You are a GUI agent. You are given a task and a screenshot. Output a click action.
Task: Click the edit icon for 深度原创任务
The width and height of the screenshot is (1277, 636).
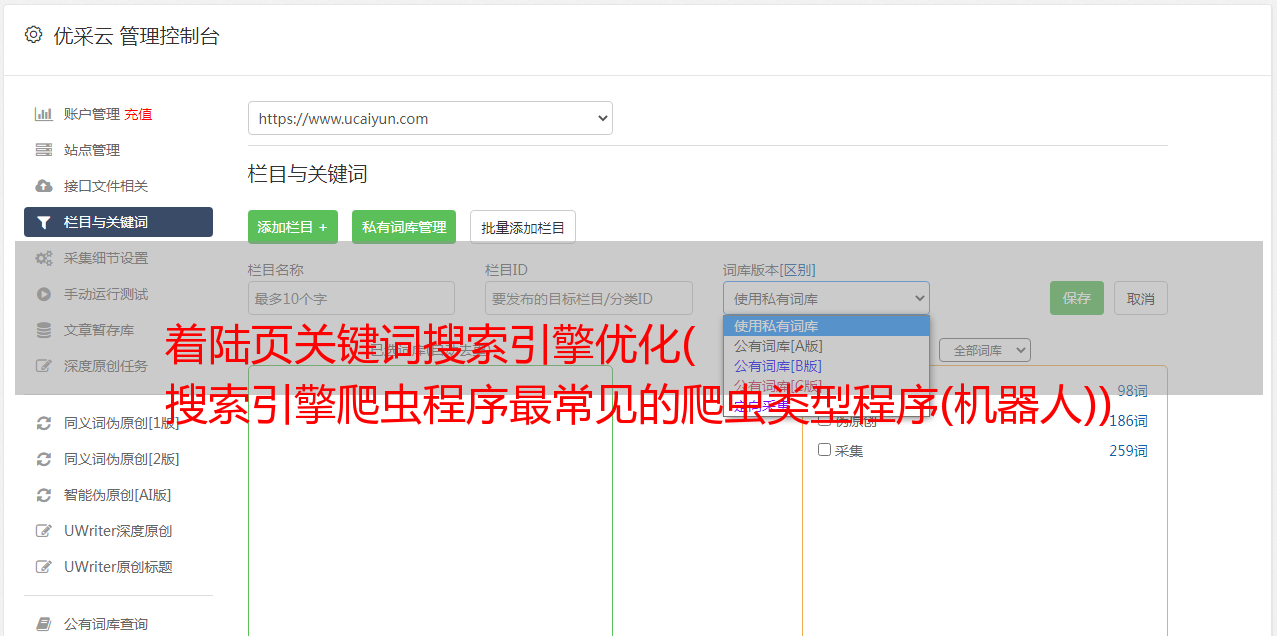(44, 366)
